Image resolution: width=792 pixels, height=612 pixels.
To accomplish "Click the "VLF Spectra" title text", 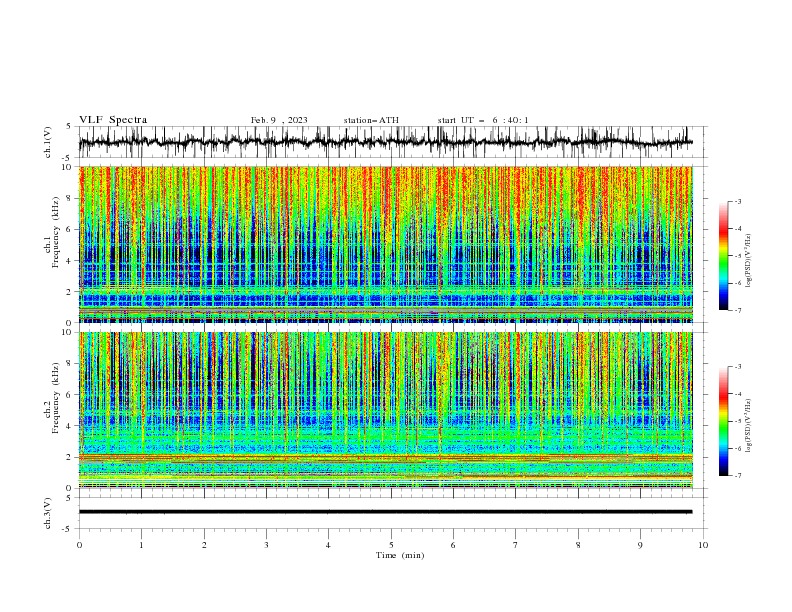I will (x=113, y=120).
